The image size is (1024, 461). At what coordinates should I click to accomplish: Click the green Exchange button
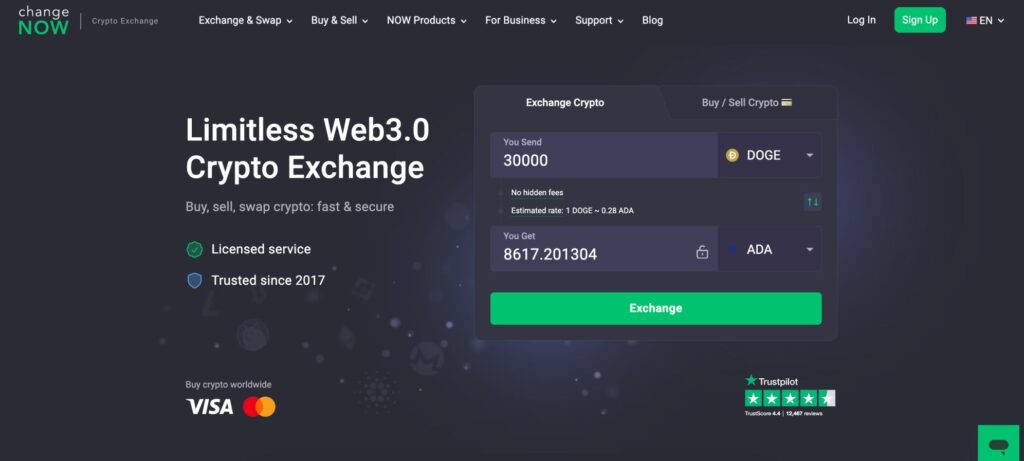point(656,308)
